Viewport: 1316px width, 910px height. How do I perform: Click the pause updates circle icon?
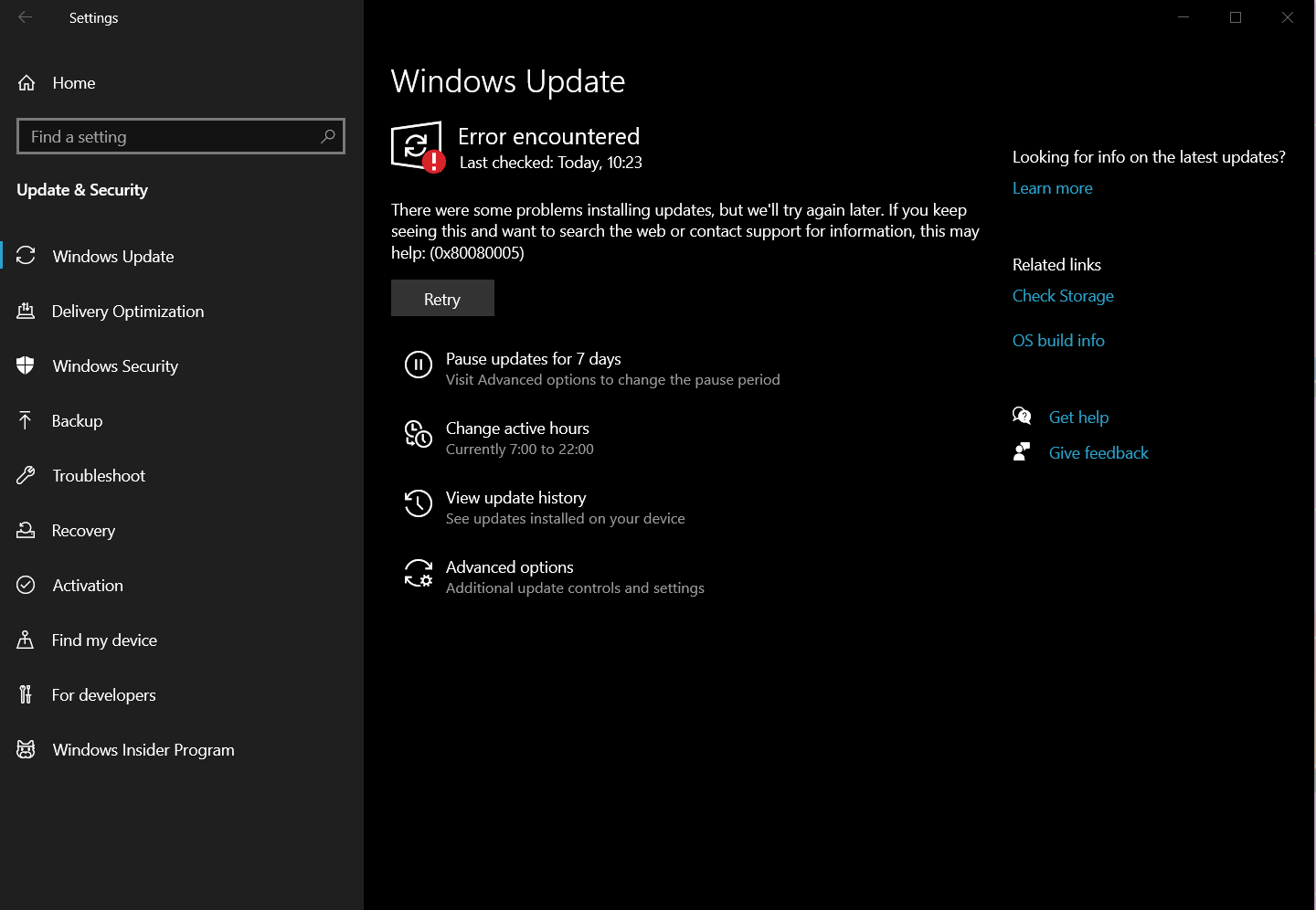click(x=419, y=365)
